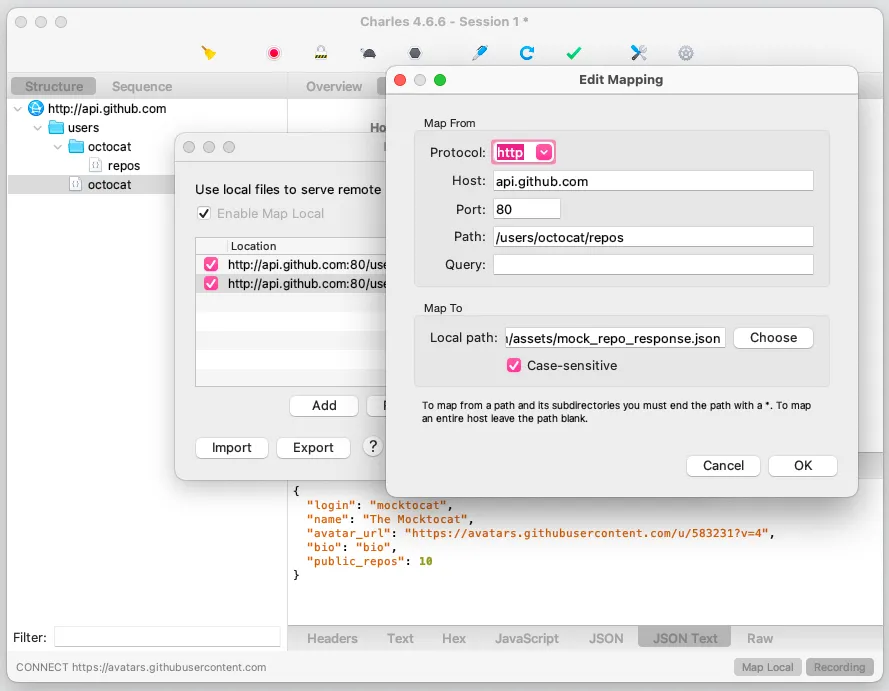
Task: Toggle breakpoints using the hexagon icon
Action: [x=414, y=53]
